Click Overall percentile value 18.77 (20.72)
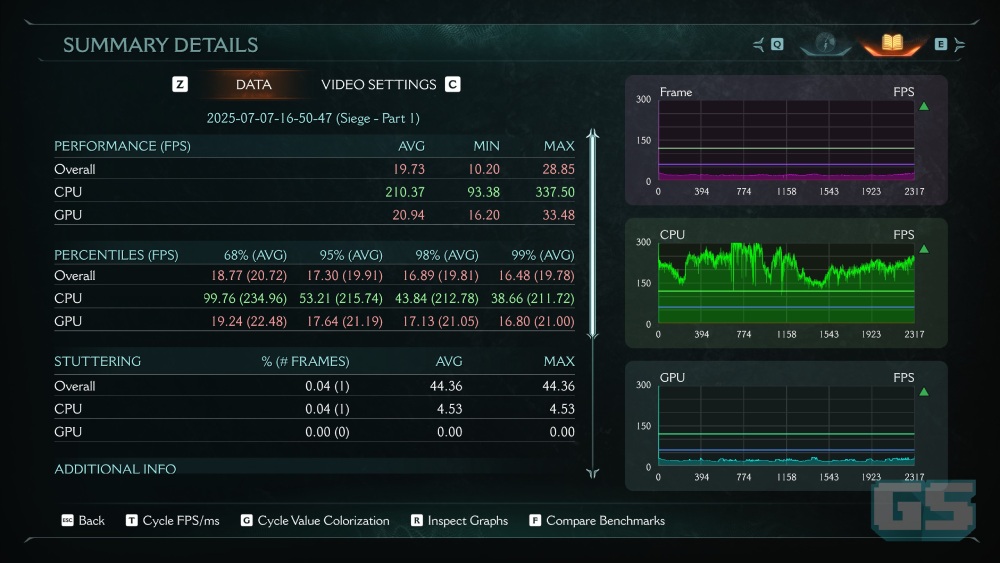The image size is (1000, 563). [x=249, y=275]
